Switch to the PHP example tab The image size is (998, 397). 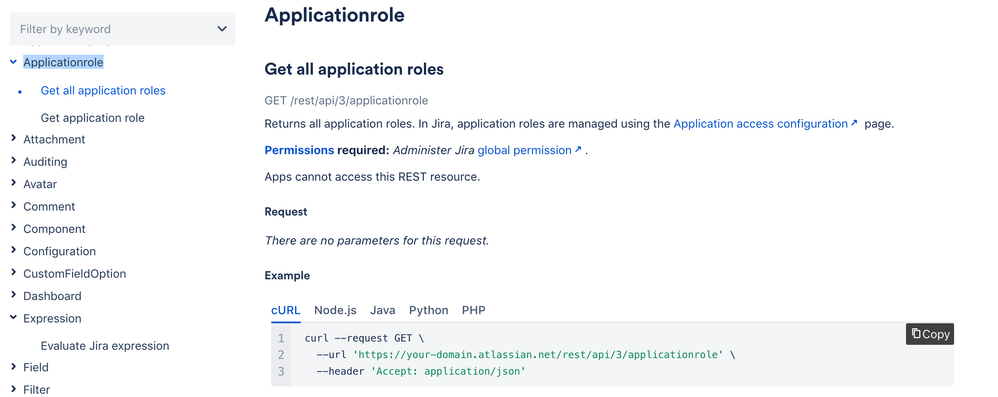tap(474, 310)
